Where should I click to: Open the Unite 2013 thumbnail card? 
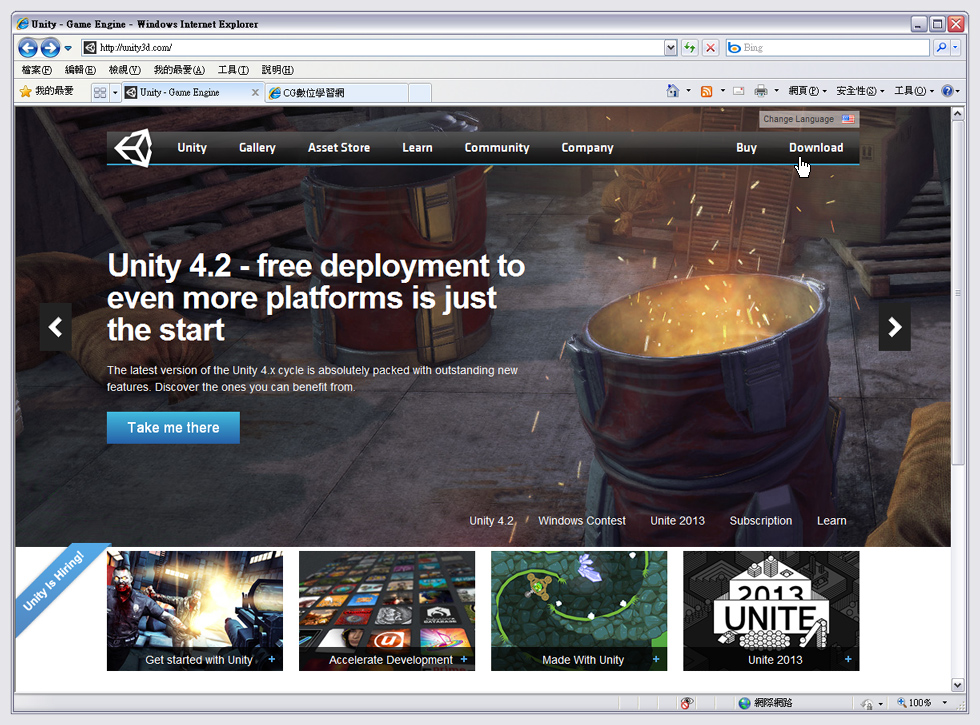[771, 611]
